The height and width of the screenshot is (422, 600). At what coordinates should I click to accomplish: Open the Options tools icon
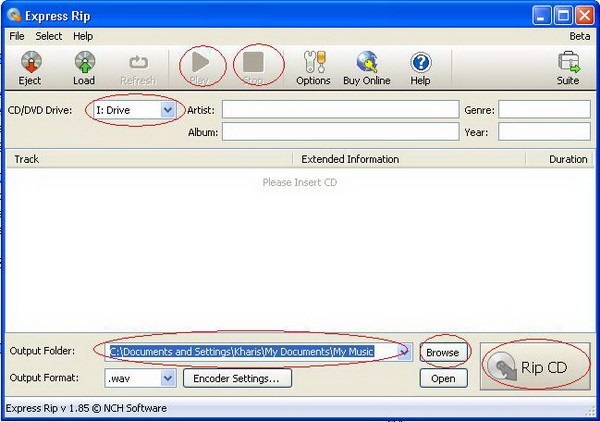click(x=314, y=62)
